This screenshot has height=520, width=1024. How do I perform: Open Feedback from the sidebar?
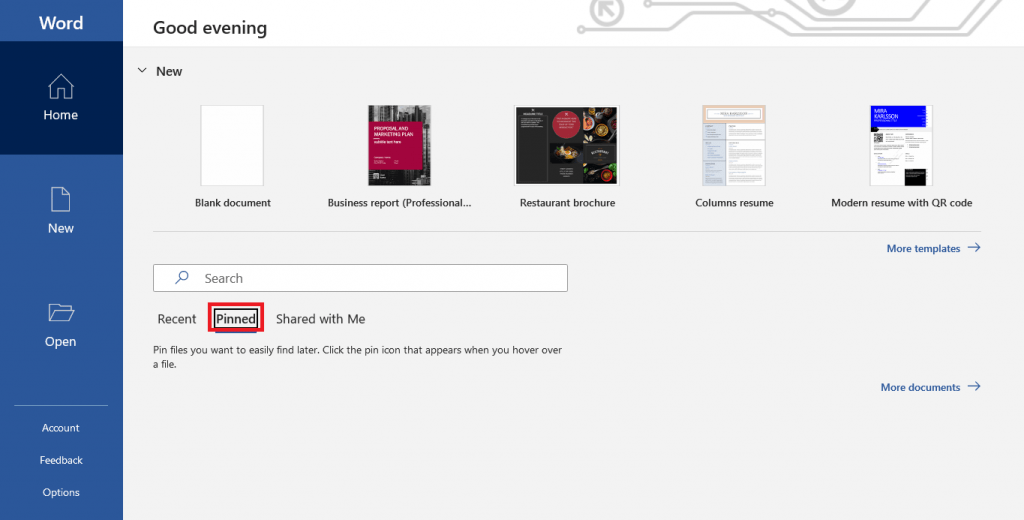pyautogui.click(x=61, y=460)
